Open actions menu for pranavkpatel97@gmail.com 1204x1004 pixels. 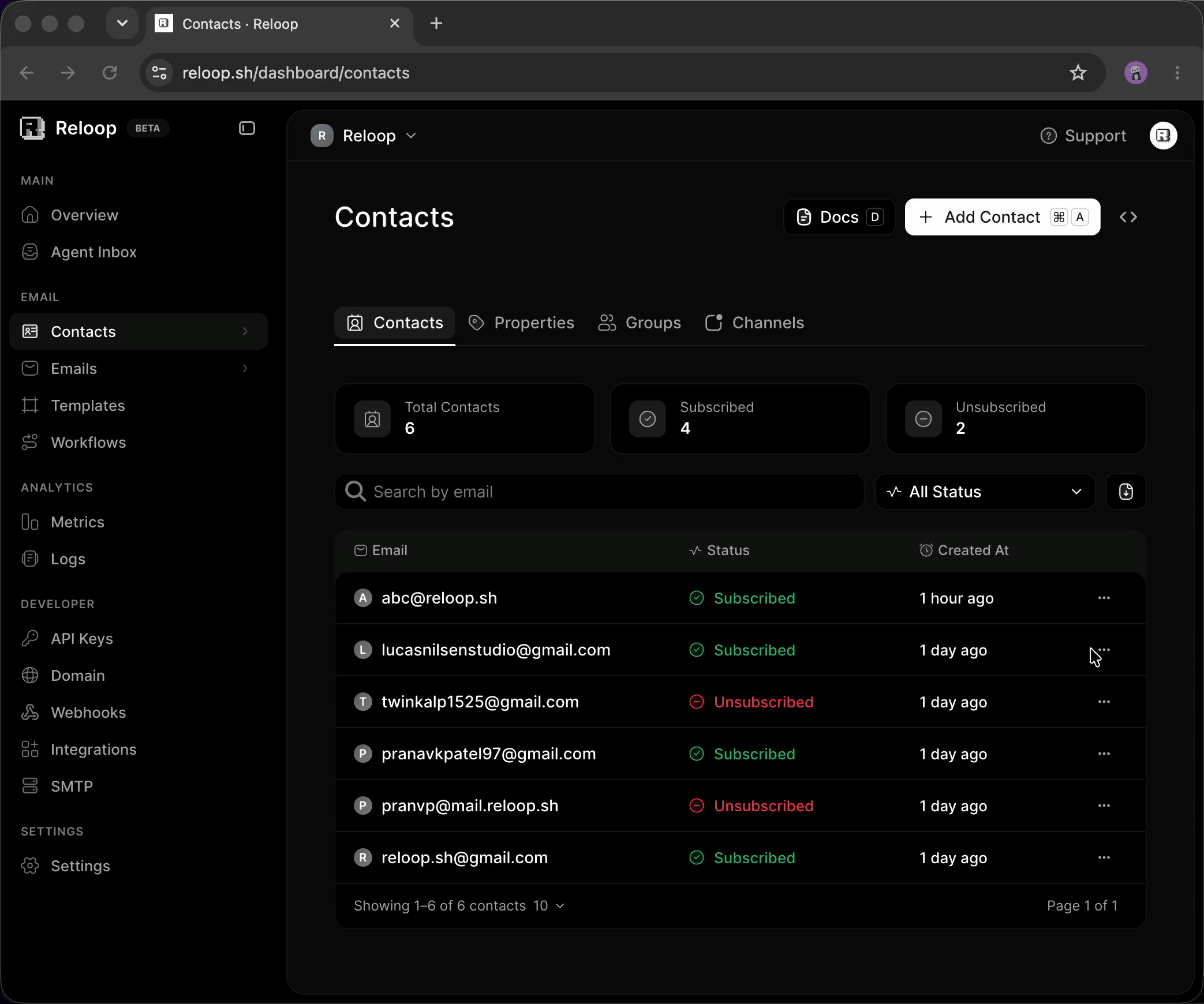click(1104, 754)
